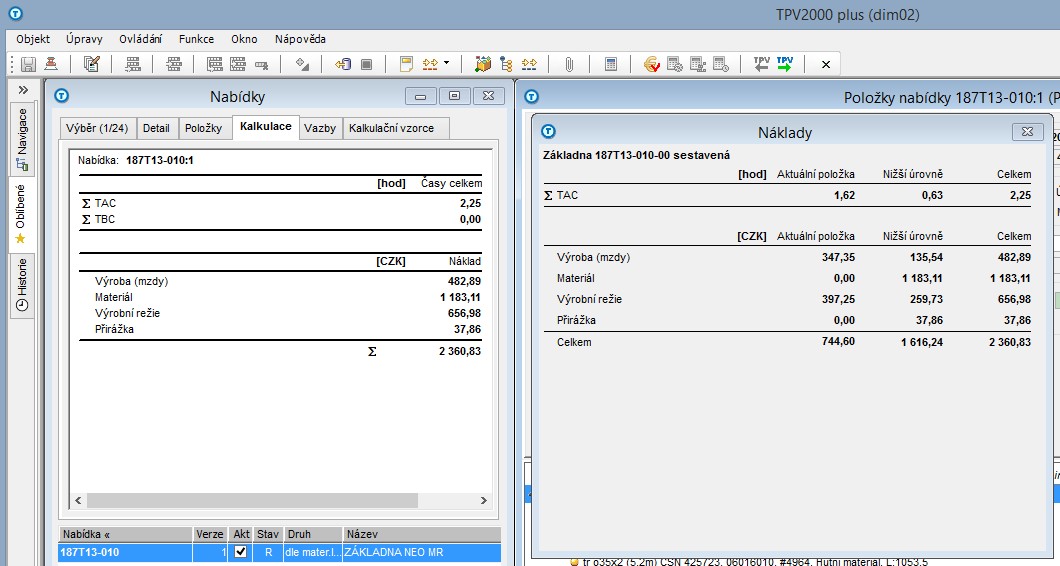The width and height of the screenshot is (1060, 566).
Task: Close the Náklady dialog
Action: (x=1028, y=132)
